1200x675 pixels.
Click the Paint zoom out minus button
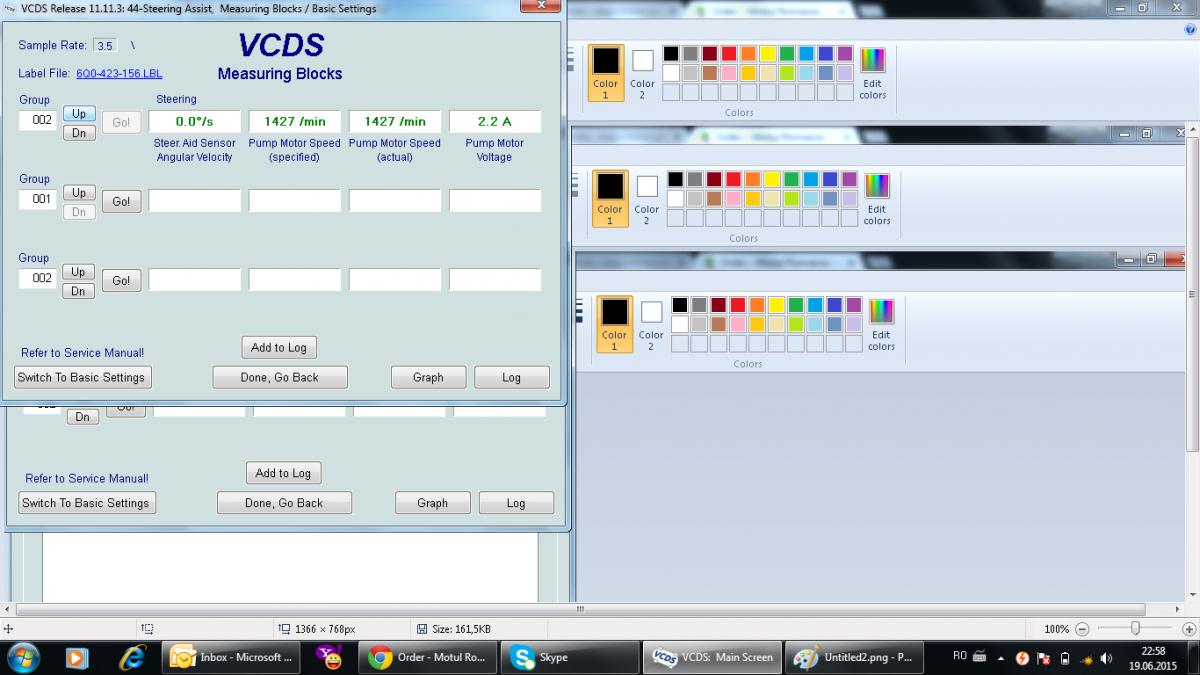(1085, 629)
